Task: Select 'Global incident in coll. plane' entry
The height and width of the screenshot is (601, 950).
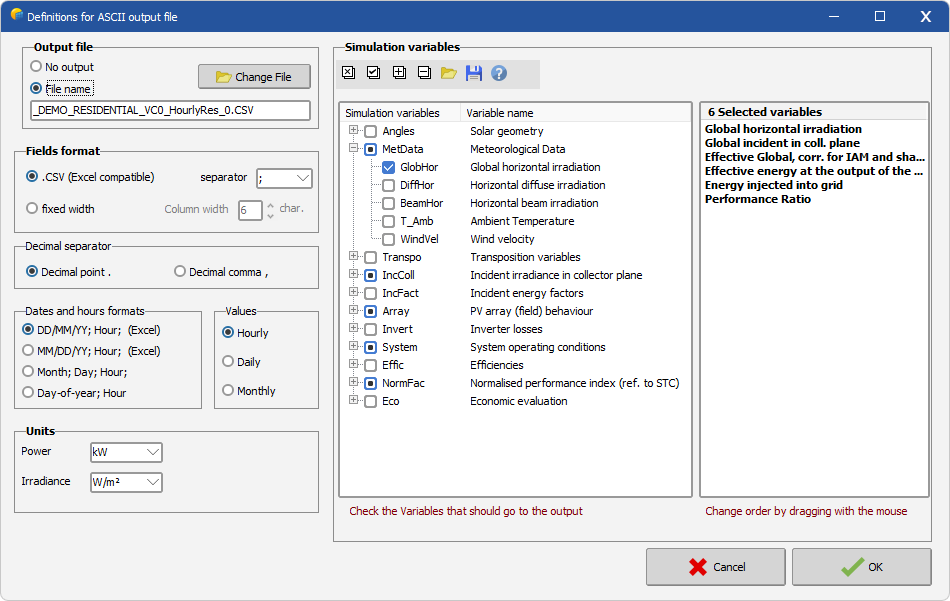Action: point(782,143)
